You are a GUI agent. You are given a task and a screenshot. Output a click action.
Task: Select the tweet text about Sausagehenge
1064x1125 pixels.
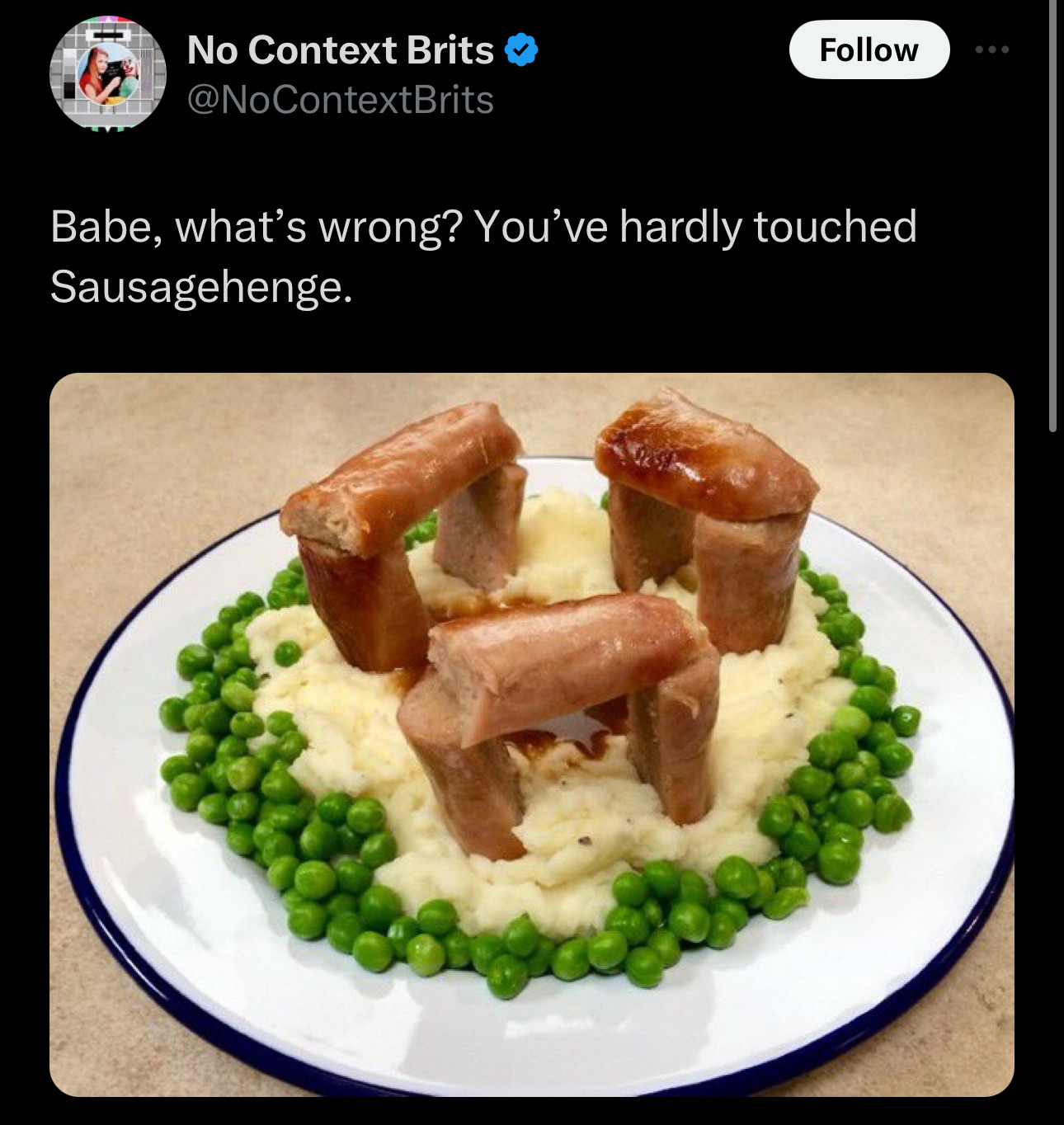(x=483, y=256)
